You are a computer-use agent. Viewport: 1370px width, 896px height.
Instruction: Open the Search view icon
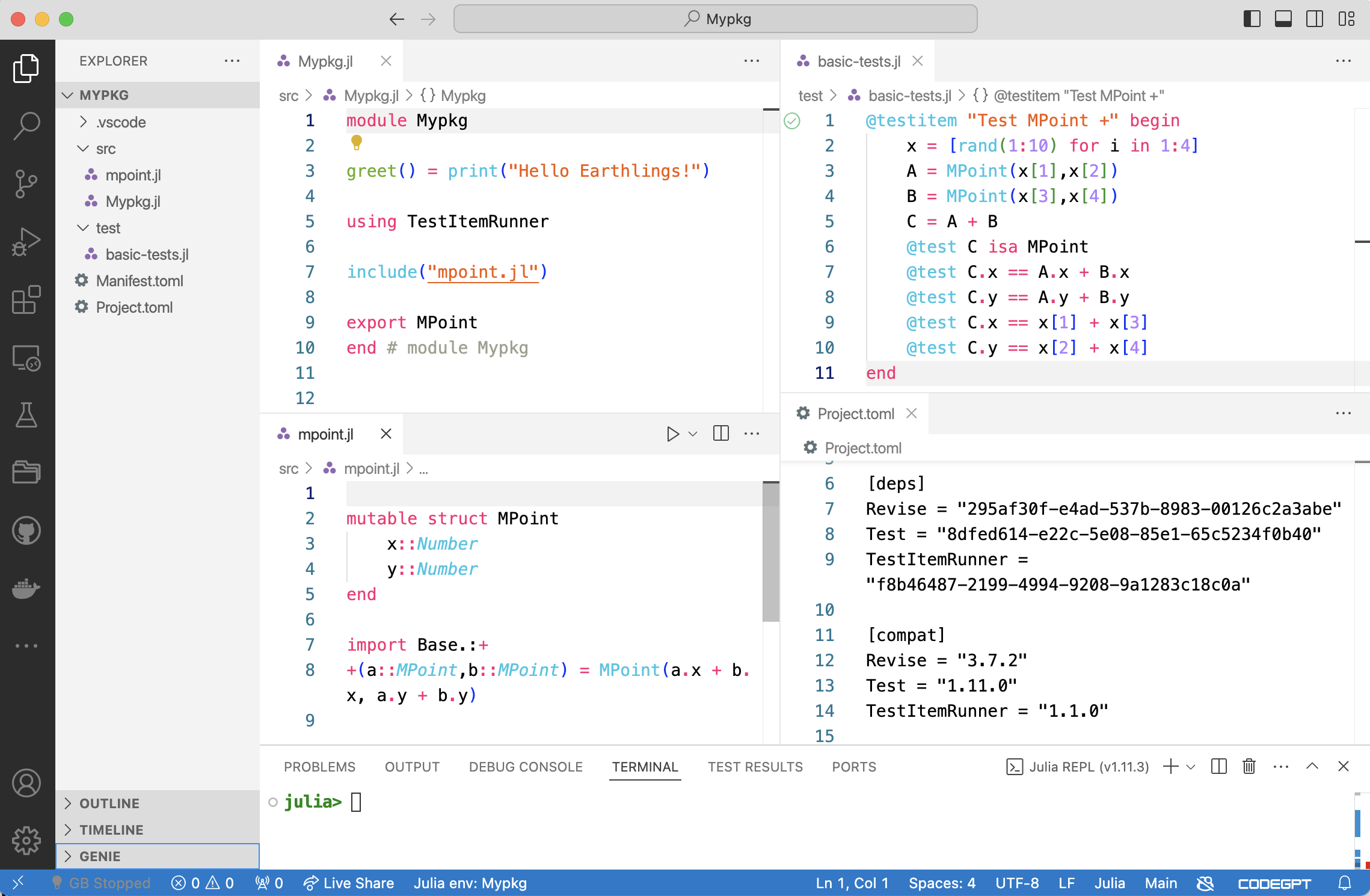click(26, 126)
